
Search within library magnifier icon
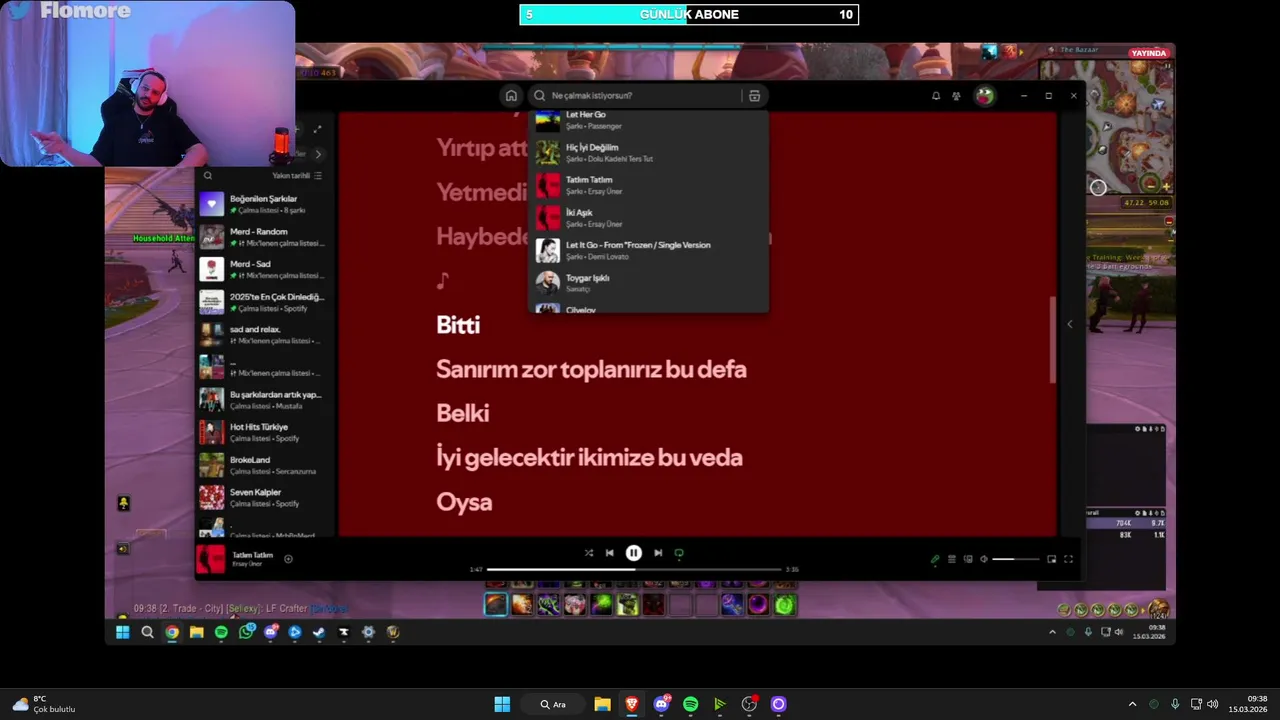tap(208, 176)
